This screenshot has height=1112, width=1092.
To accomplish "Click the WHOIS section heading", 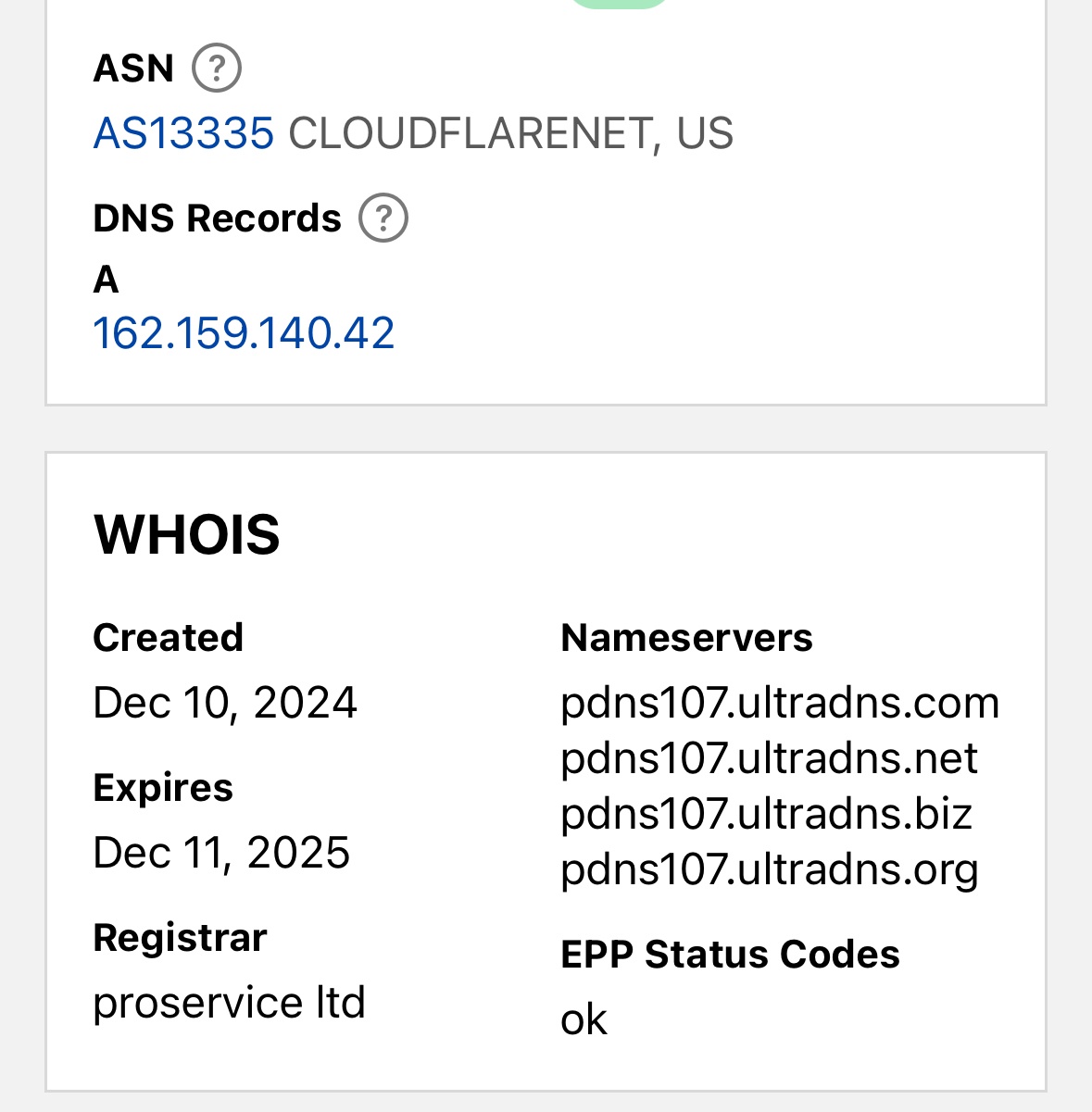I will point(186,534).
